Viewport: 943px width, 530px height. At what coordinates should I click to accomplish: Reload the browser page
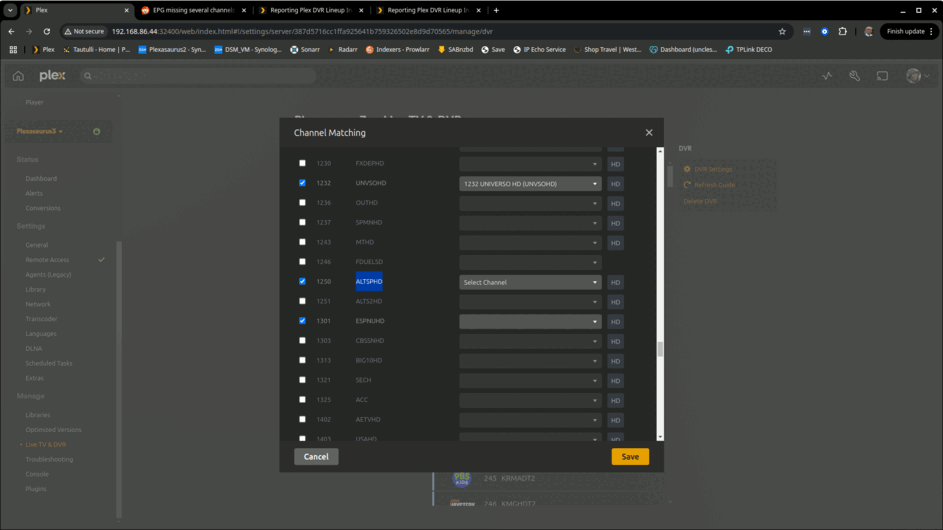(x=47, y=31)
